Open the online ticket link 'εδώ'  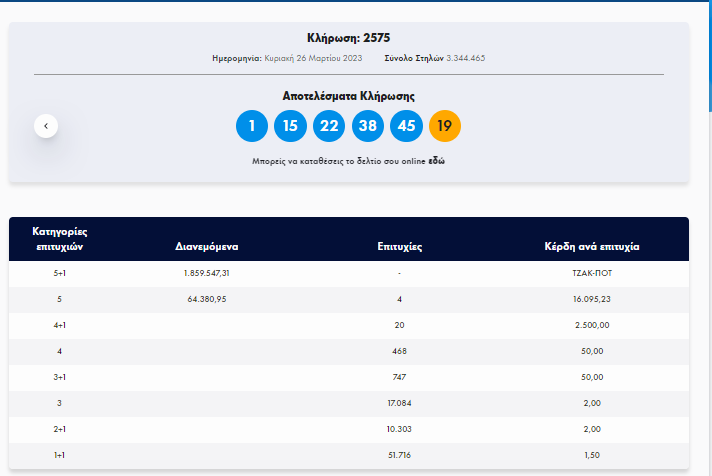click(x=437, y=160)
